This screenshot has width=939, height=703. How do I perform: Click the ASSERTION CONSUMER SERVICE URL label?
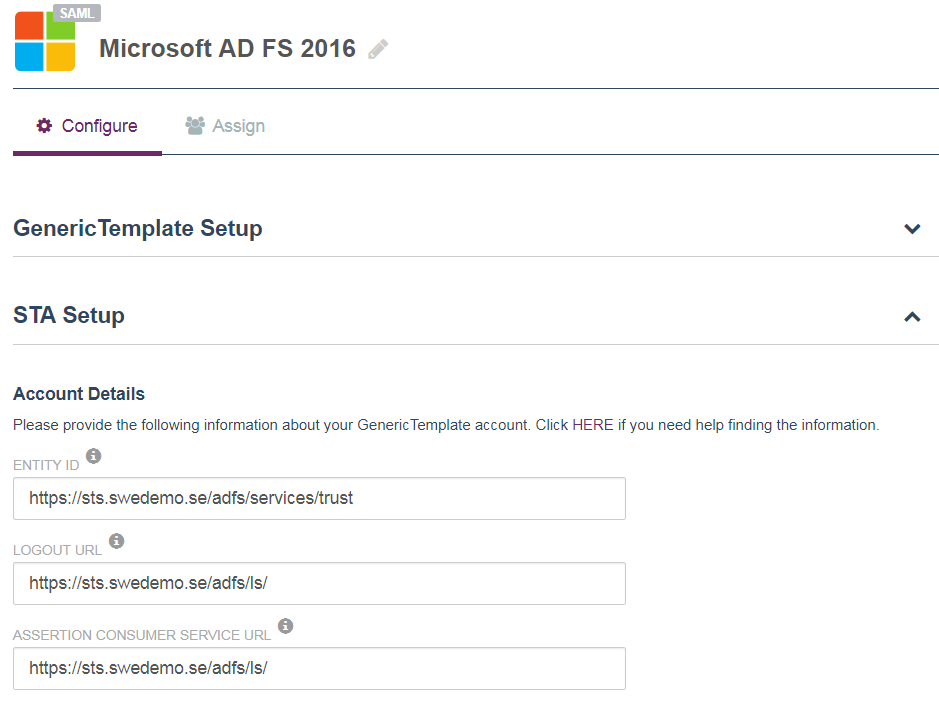click(x=142, y=635)
